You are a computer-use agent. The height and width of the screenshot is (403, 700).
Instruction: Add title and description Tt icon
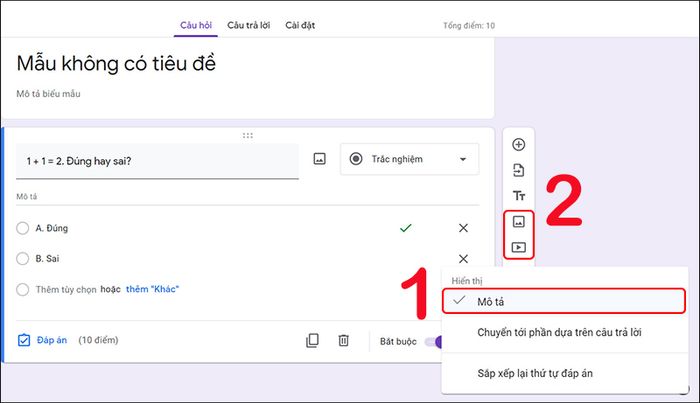click(518, 195)
